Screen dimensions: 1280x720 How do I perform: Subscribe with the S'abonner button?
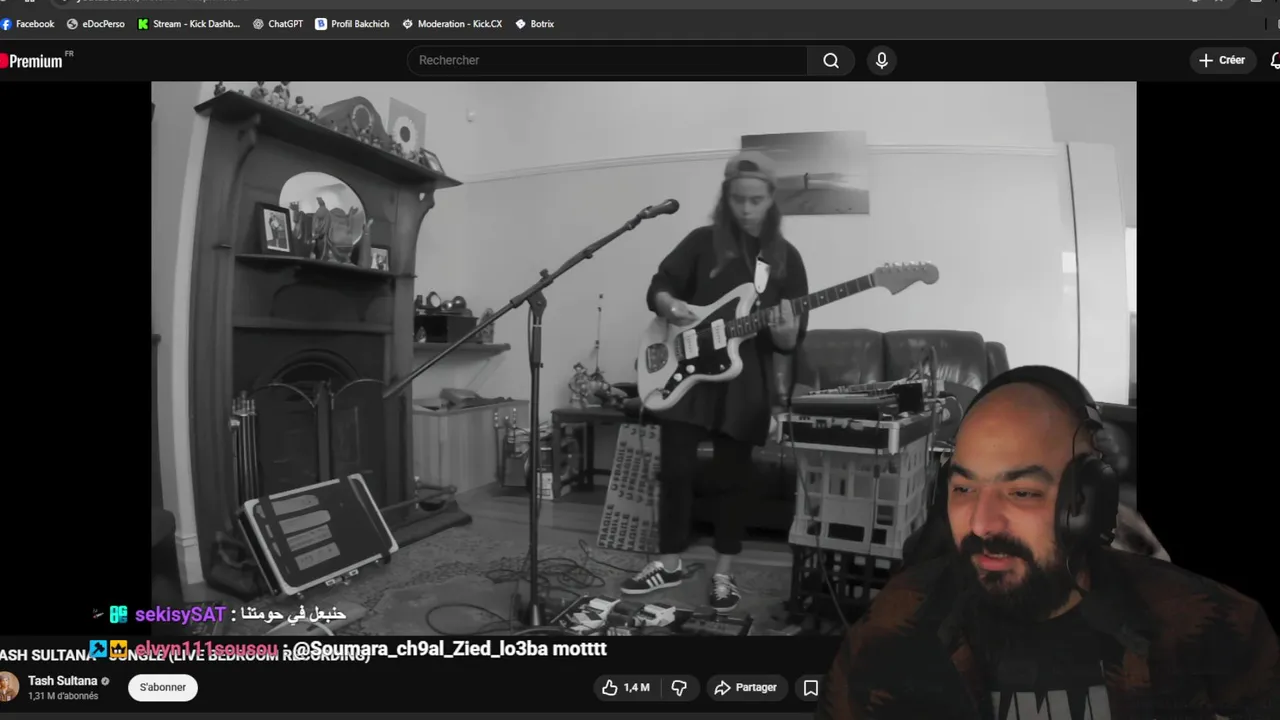pyautogui.click(x=163, y=687)
